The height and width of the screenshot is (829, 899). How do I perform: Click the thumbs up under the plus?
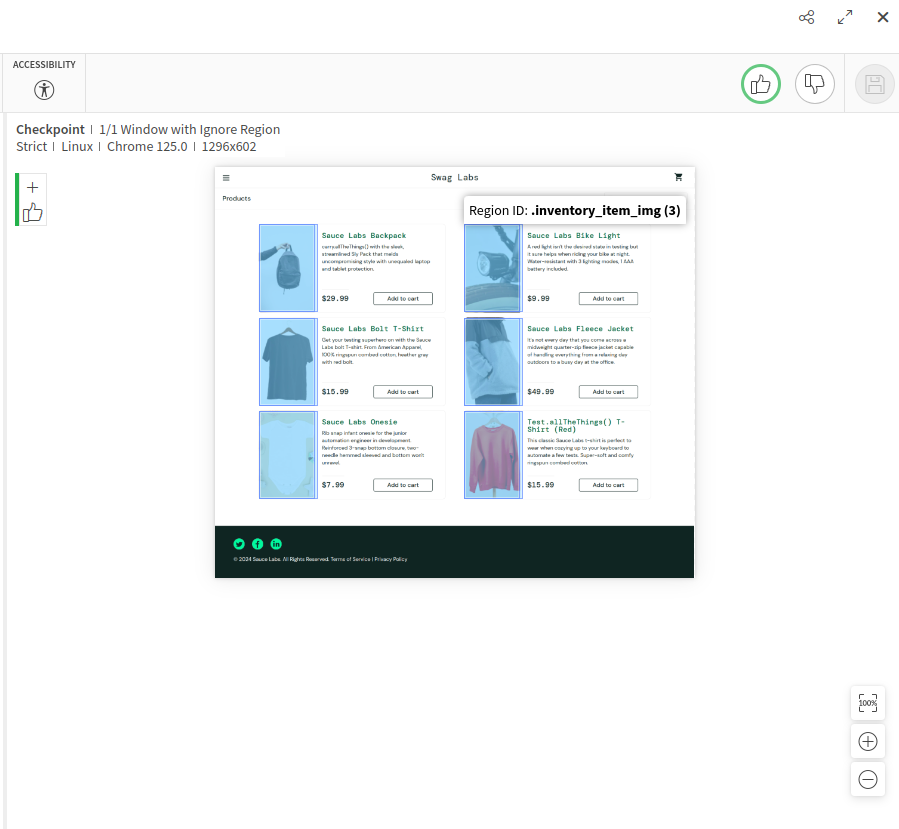click(x=33, y=212)
